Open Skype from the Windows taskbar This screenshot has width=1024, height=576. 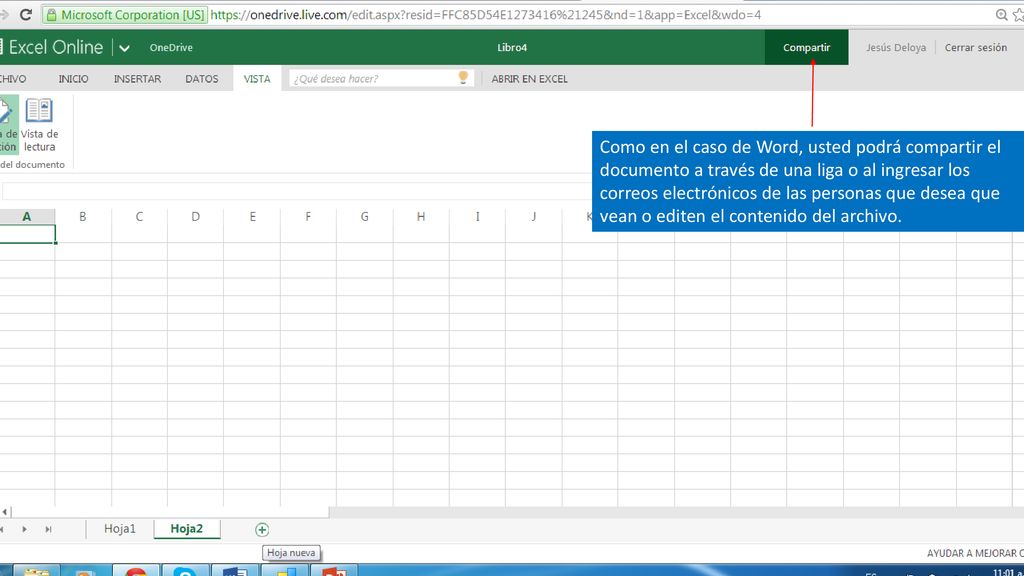click(x=185, y=571)
